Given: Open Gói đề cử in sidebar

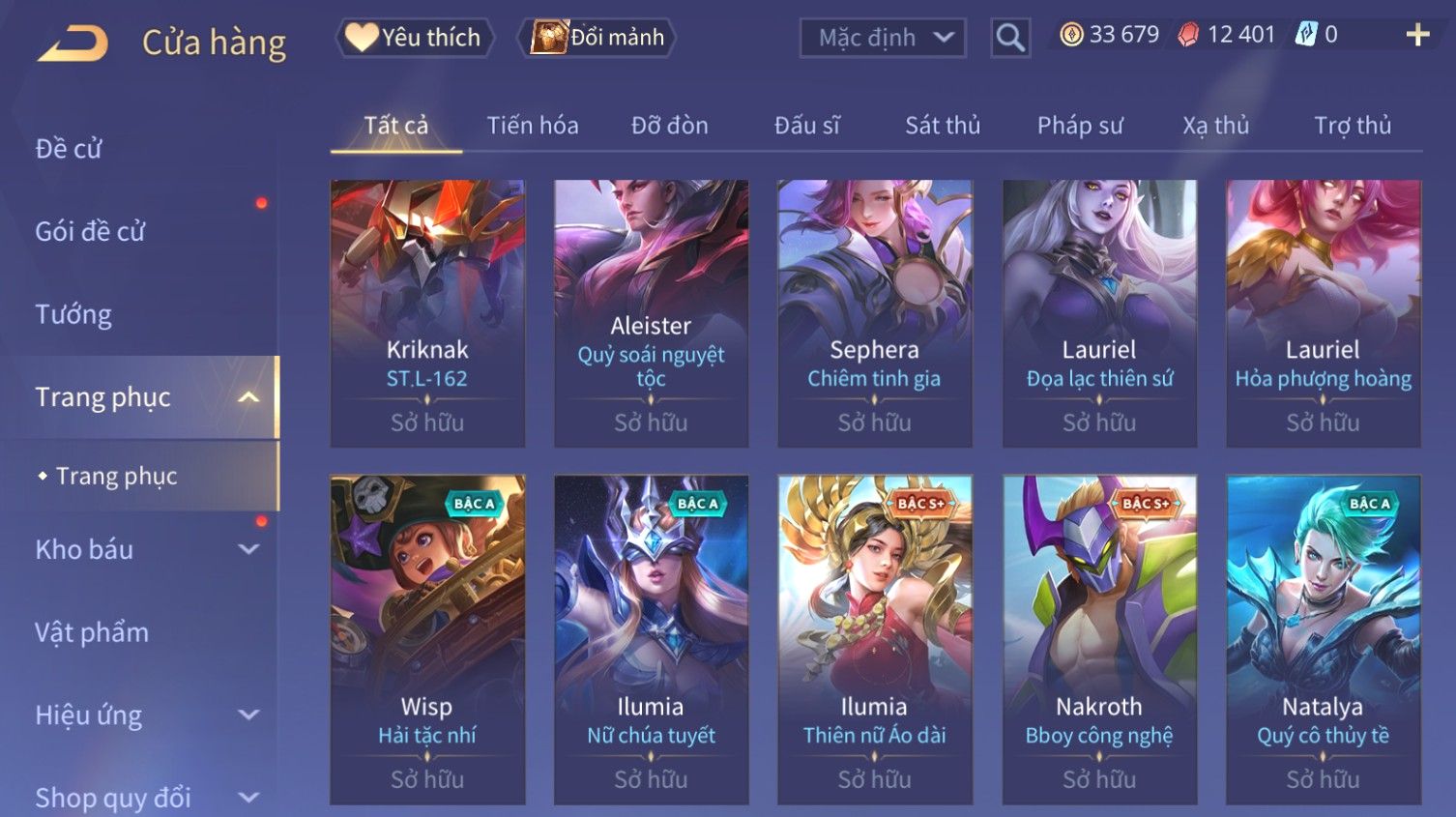Looking at the screenshot, I should (x=90, y=232).
